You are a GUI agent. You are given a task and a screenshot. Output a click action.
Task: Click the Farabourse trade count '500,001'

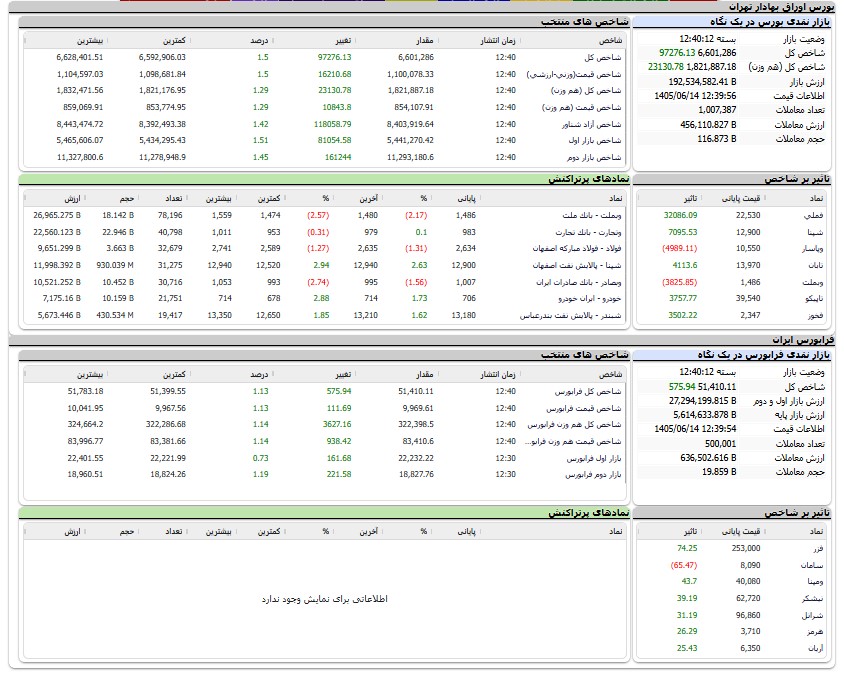click(720, 444)
